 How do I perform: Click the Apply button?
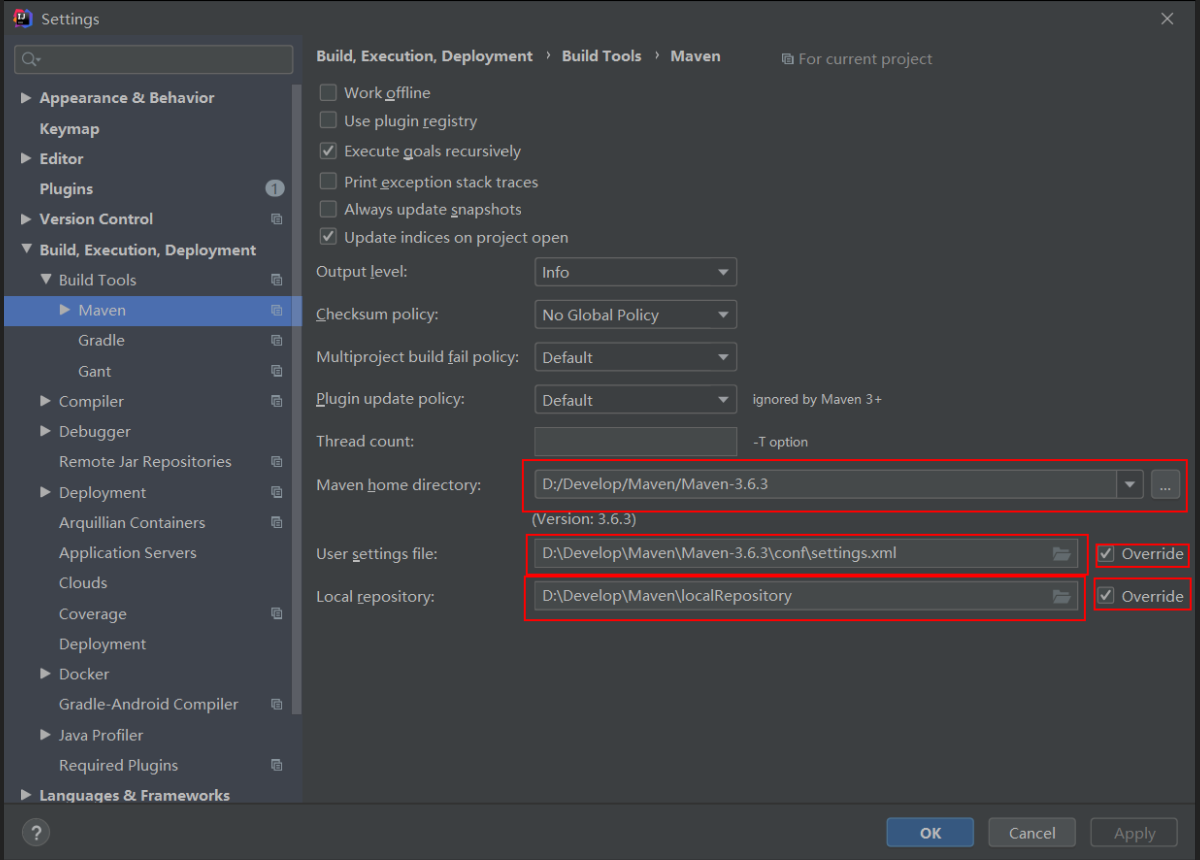click(1134, 832)
